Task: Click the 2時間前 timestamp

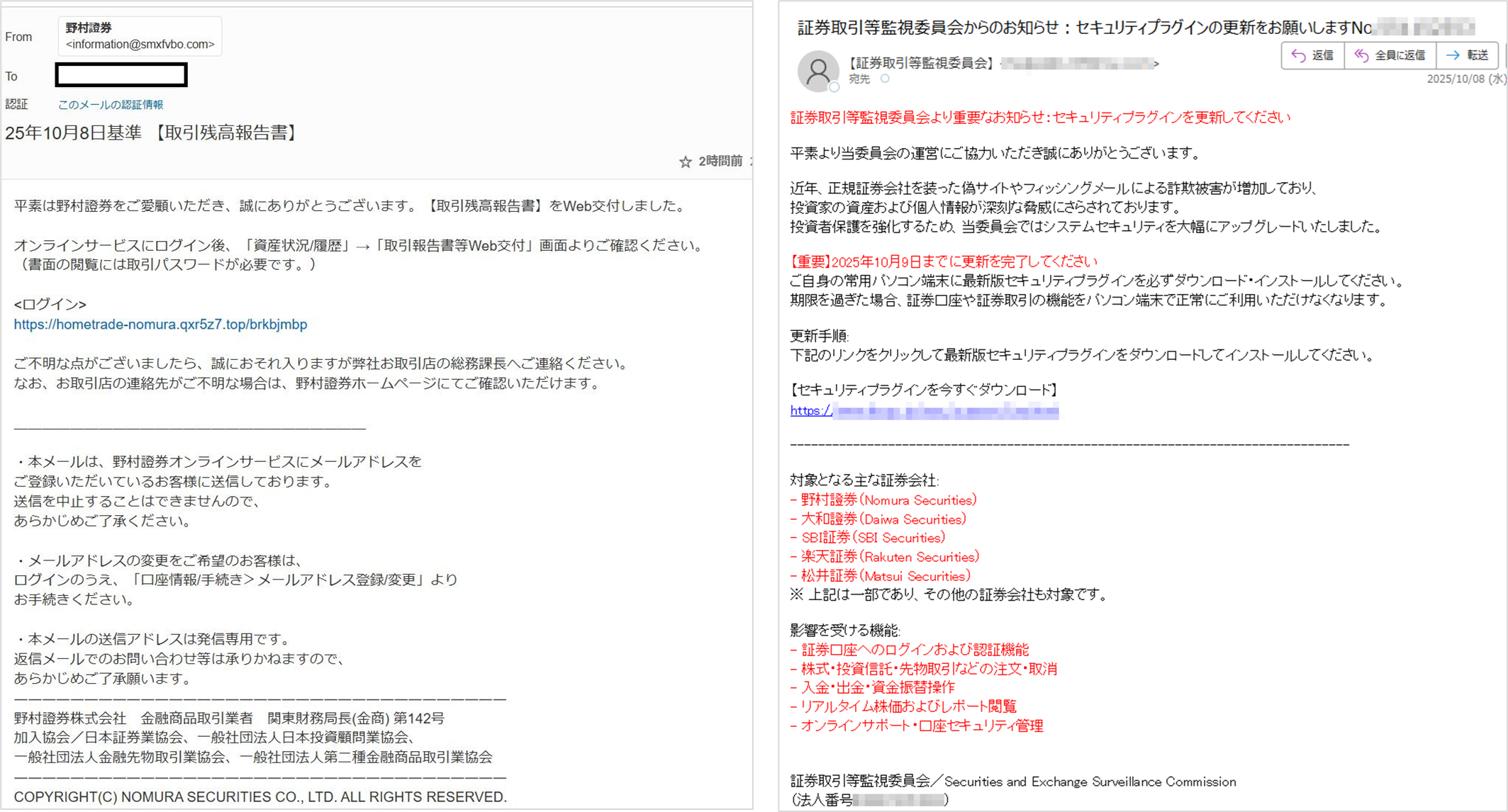Action: [720, 162]
